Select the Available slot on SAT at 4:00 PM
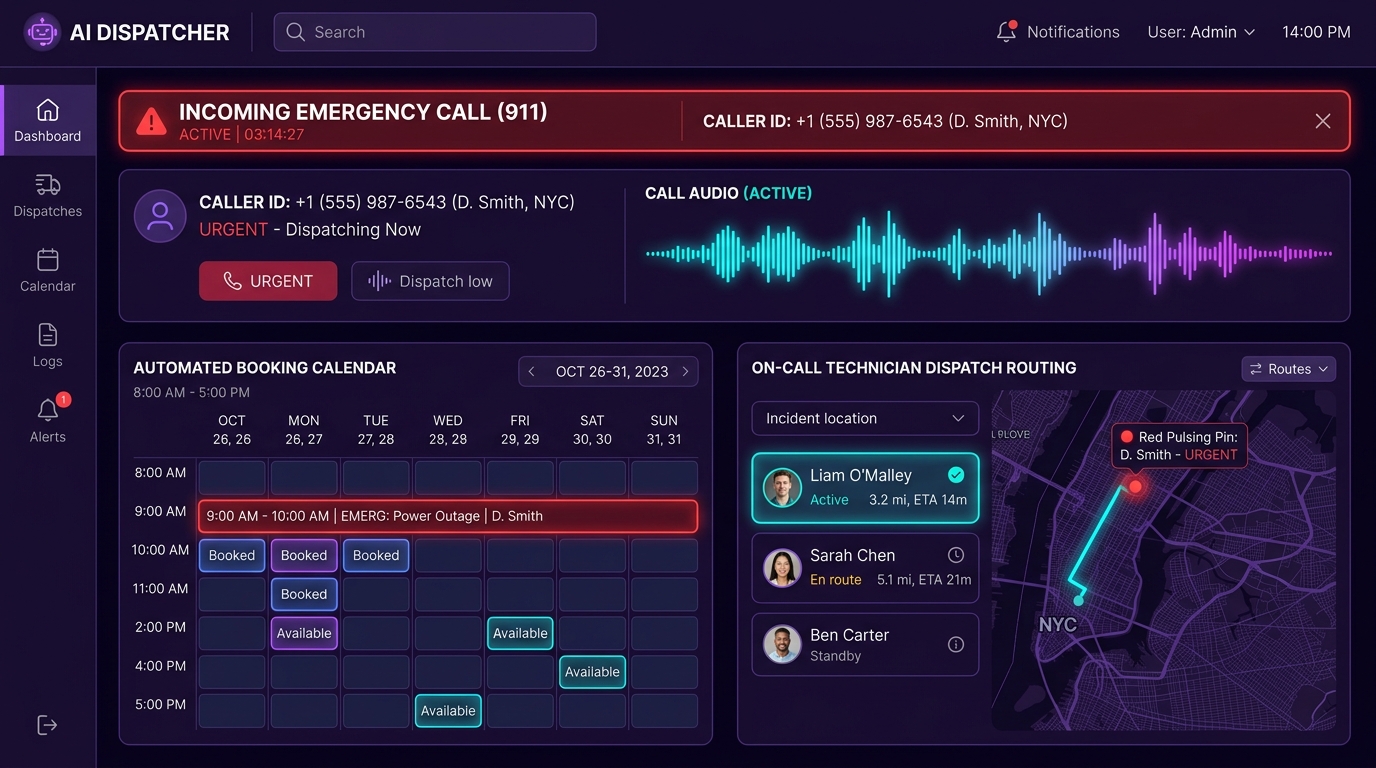The width and height of the screenshot is (1376, 768). tap(592, 672)
